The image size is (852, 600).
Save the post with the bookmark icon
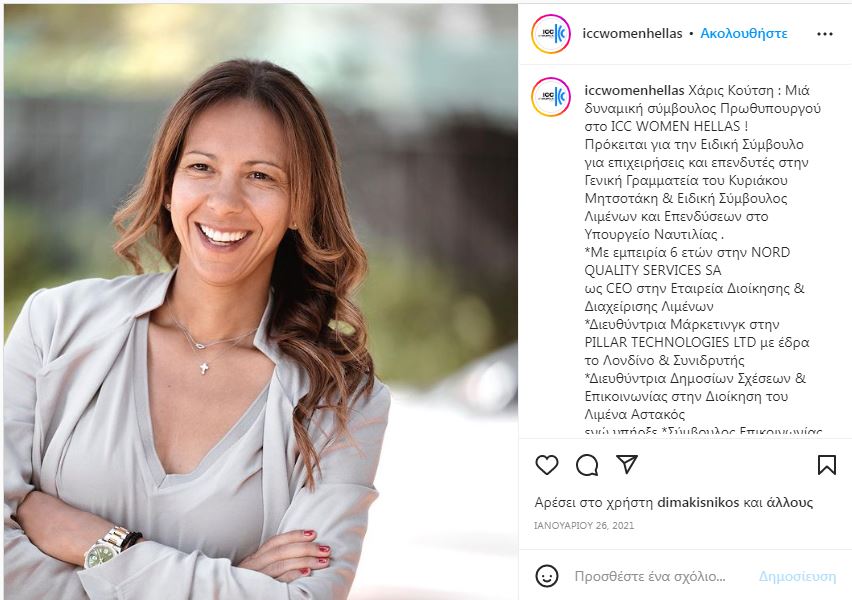tap(826, 465)
